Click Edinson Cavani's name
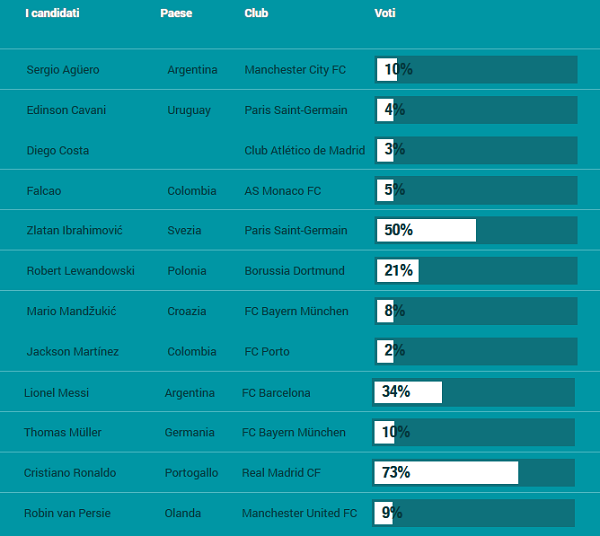 66,110
